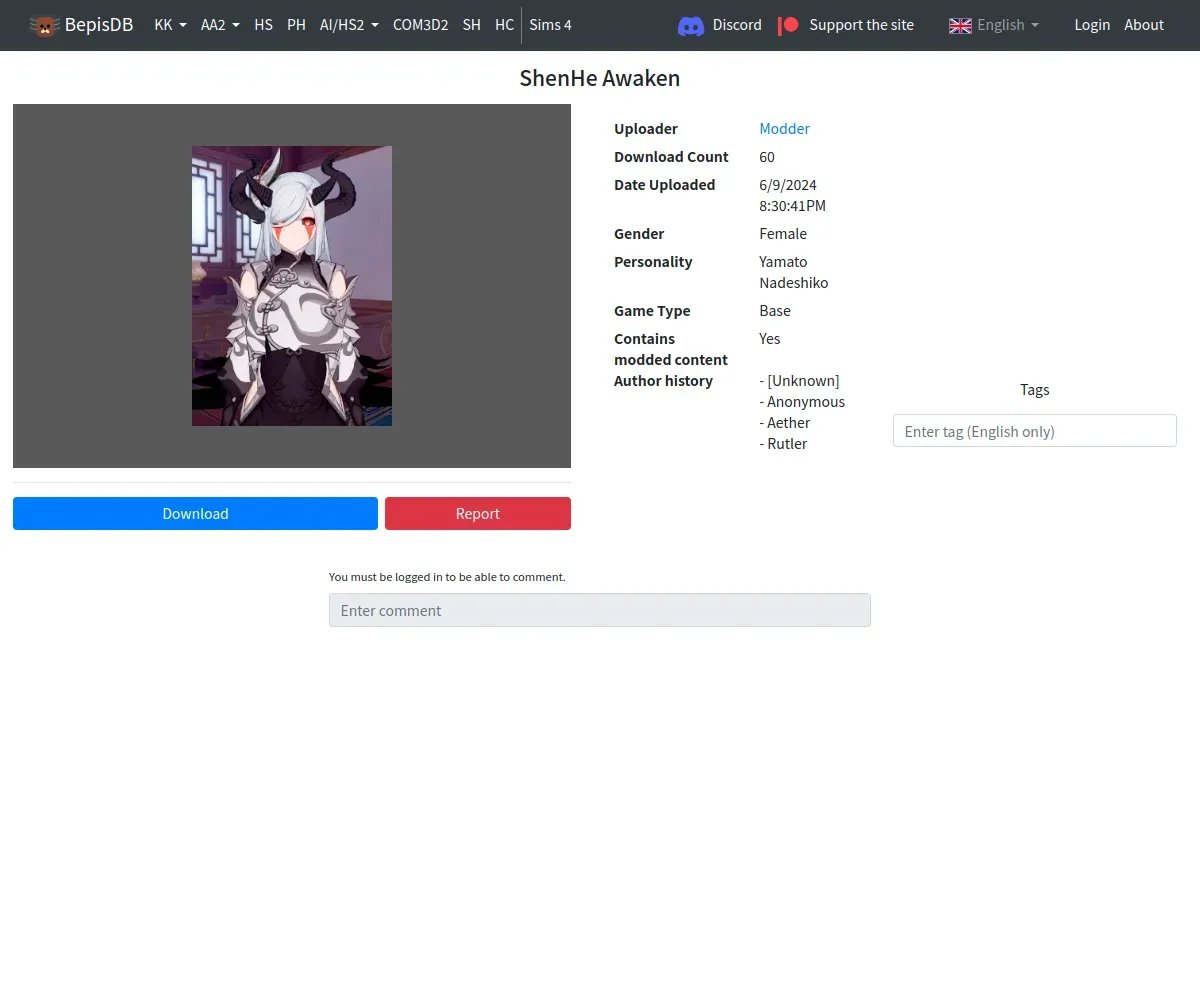The image size is (1200, 1000).
Task: Expand the AA2 dropdown menu
Action: pos(220,25)
